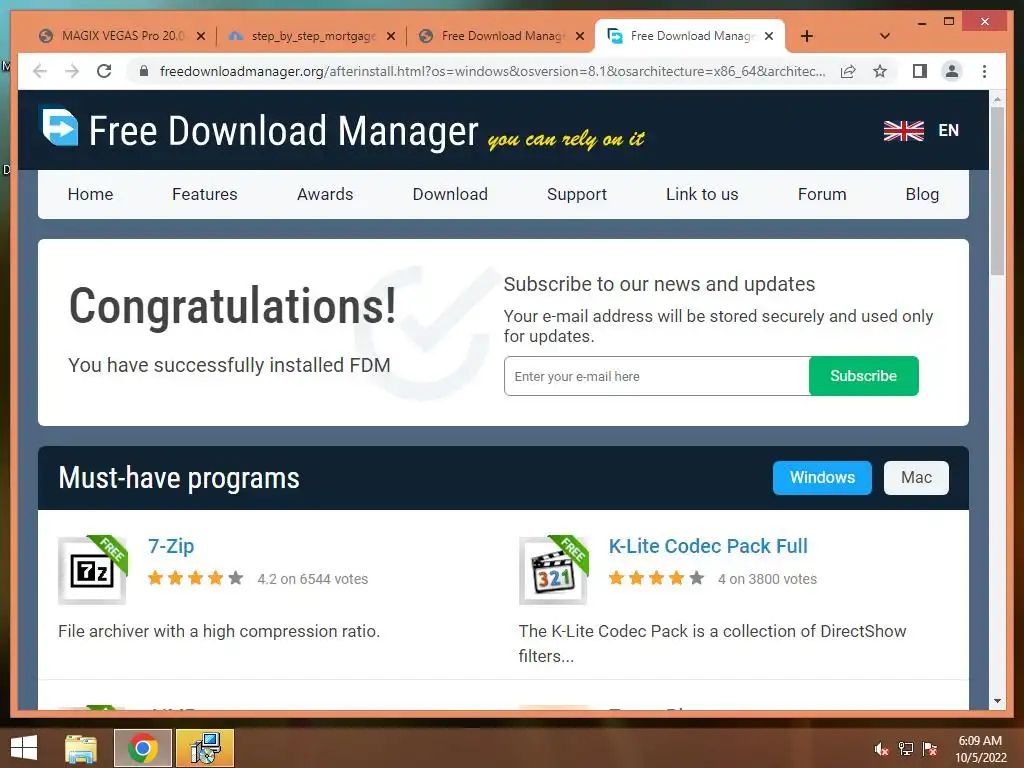Open Chrome three-dot menu
The image size is (1024, 768).
click(x=984, y=71)
